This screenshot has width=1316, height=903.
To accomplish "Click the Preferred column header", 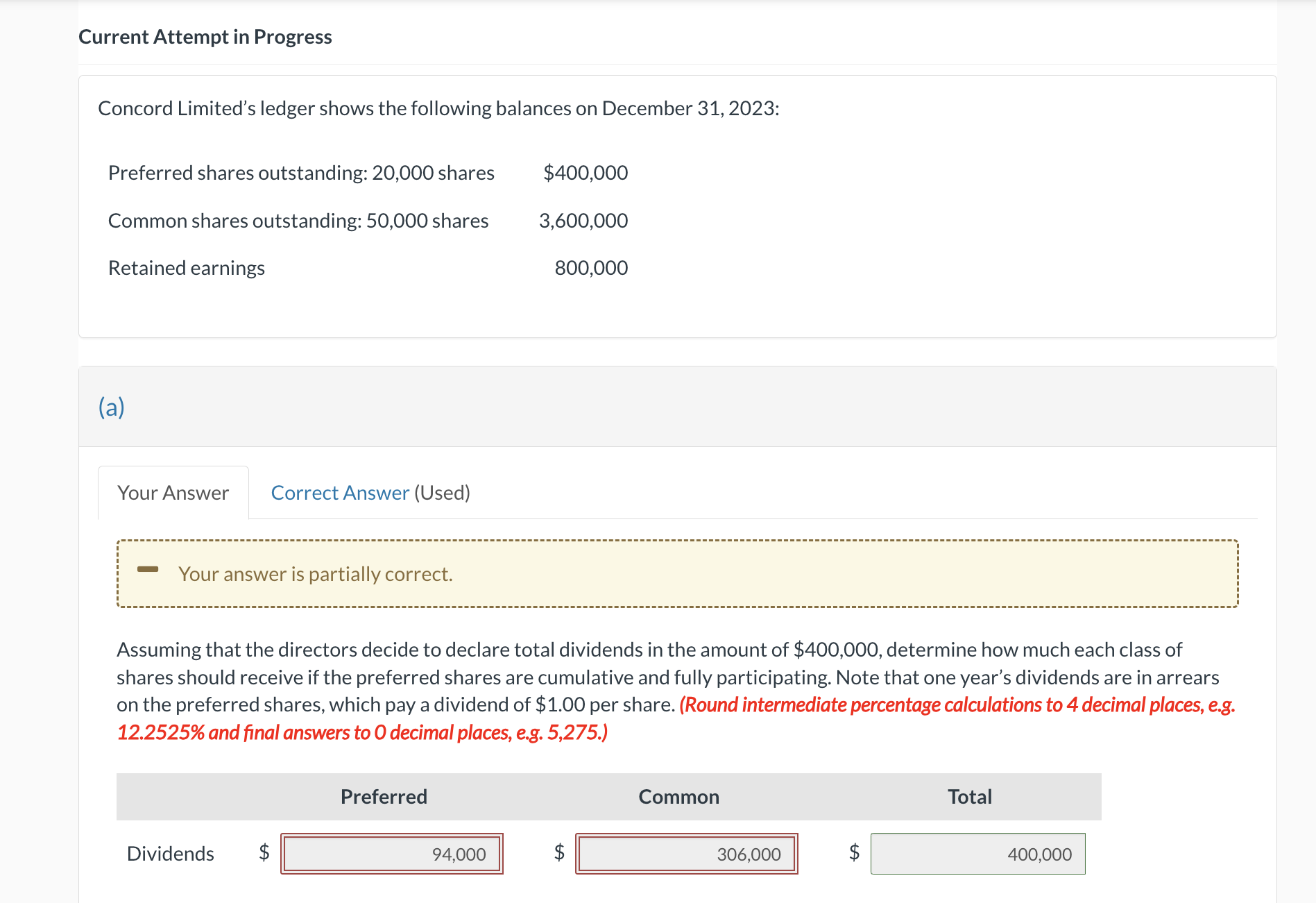I will pos(383,796).
